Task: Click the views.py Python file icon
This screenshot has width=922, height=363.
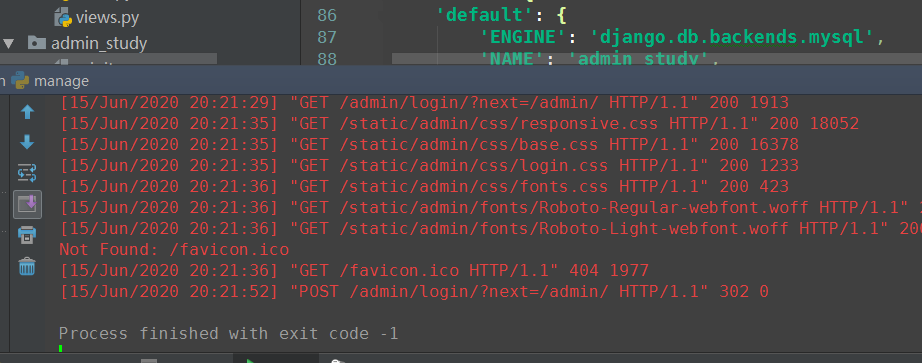Action: point(63,18)
